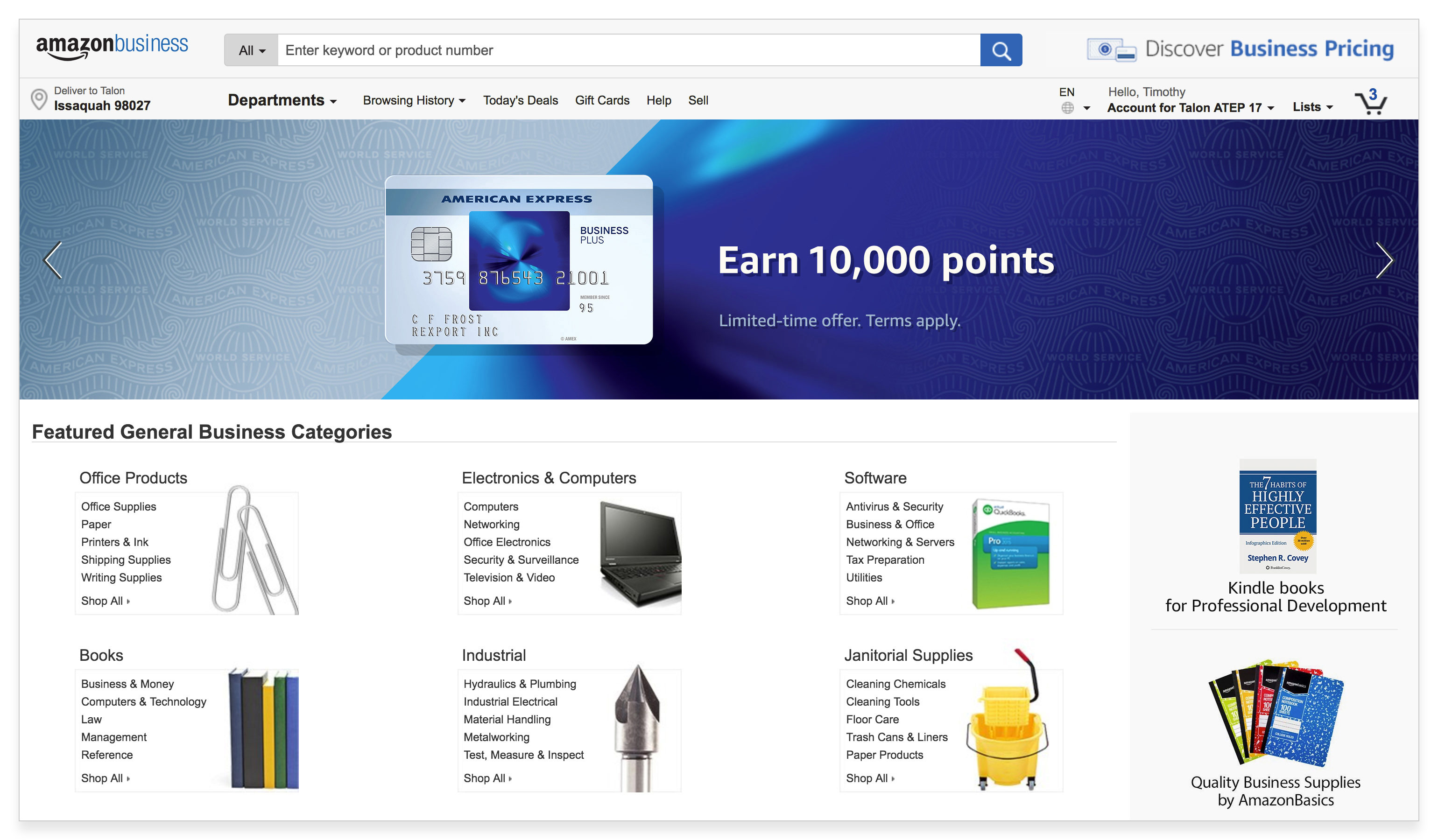Click the Discover Business Pricing banner
This screenshot has height=840, width=1438.
click(1240, 49)
